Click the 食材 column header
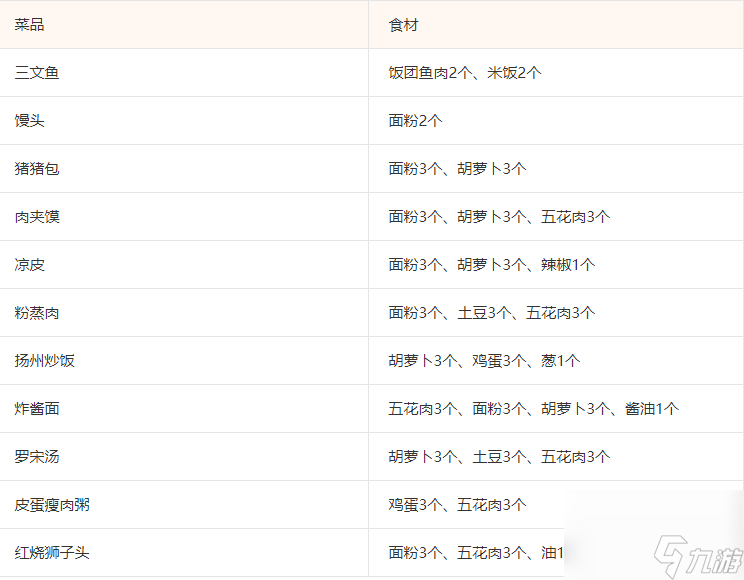 404,24
